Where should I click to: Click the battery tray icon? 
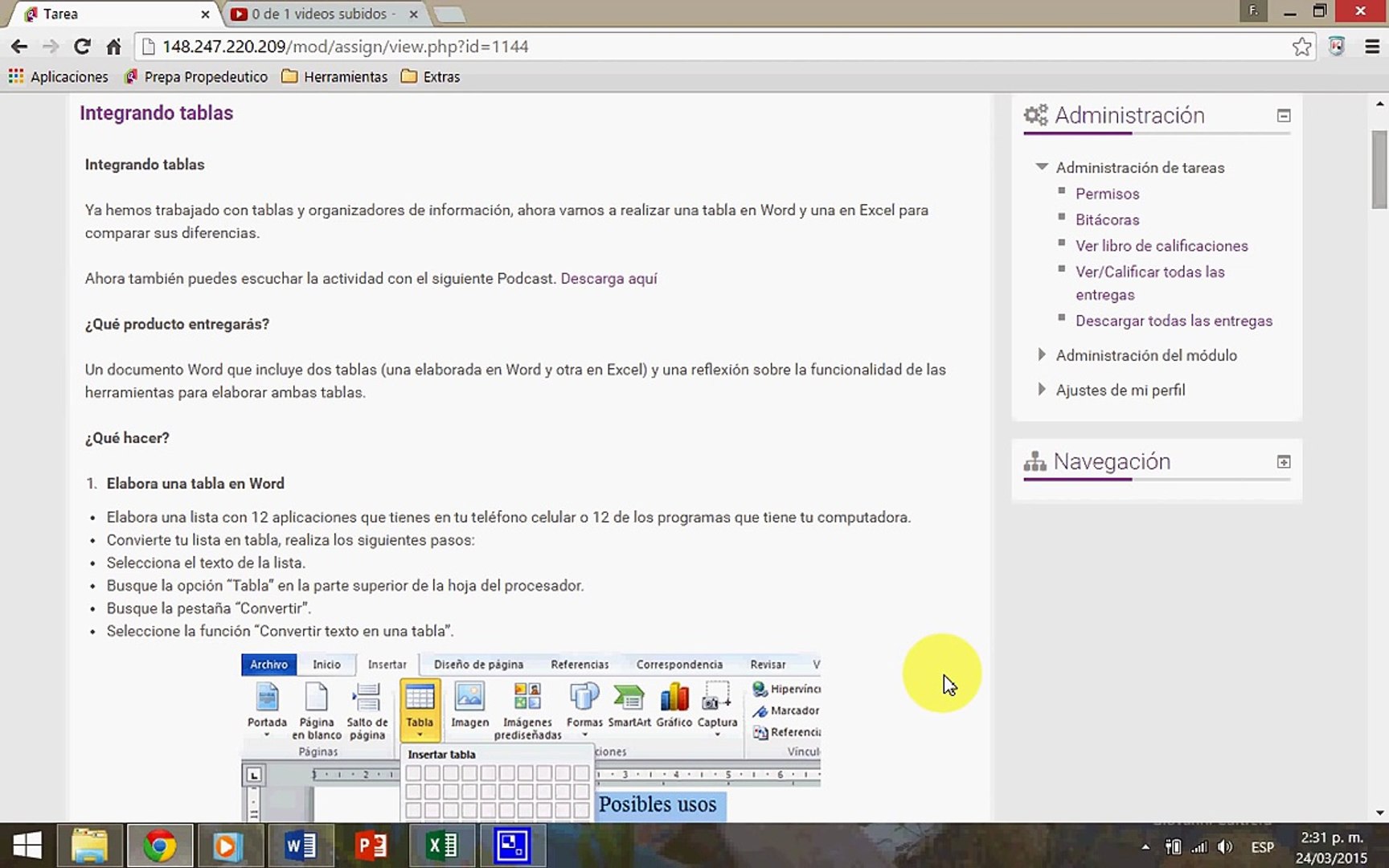tap(1173, 846)
